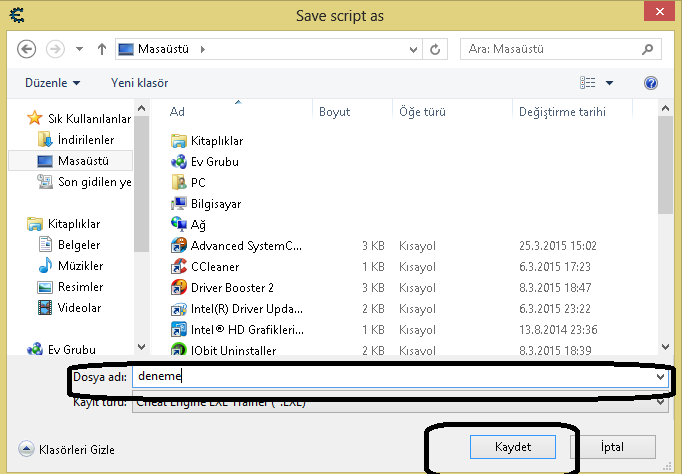Select the Intel HD Grafikleri shortcut icon

[x=178, y=330]
